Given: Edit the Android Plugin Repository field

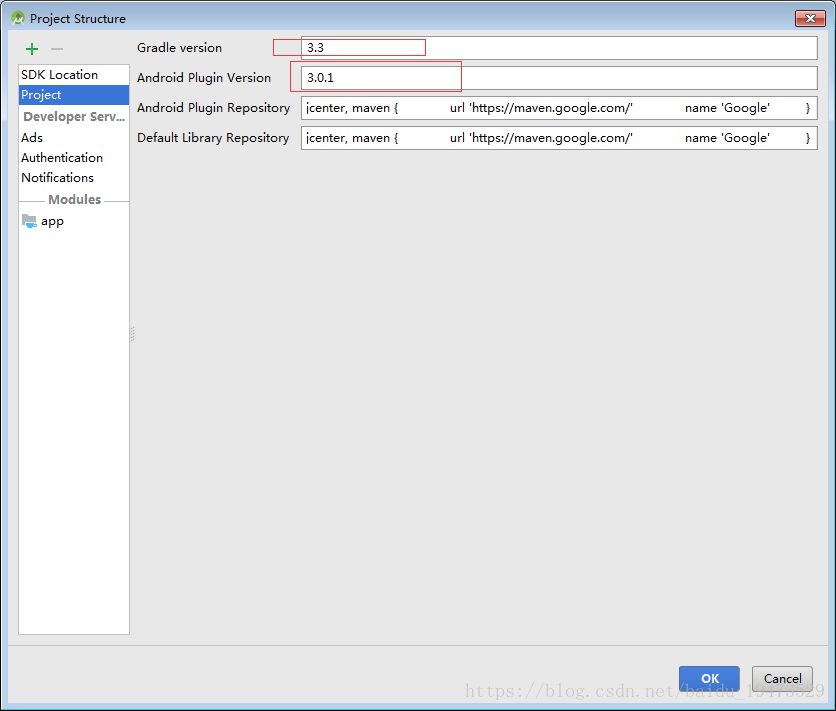Looking at the screenshot, I should tap(558, 108).
